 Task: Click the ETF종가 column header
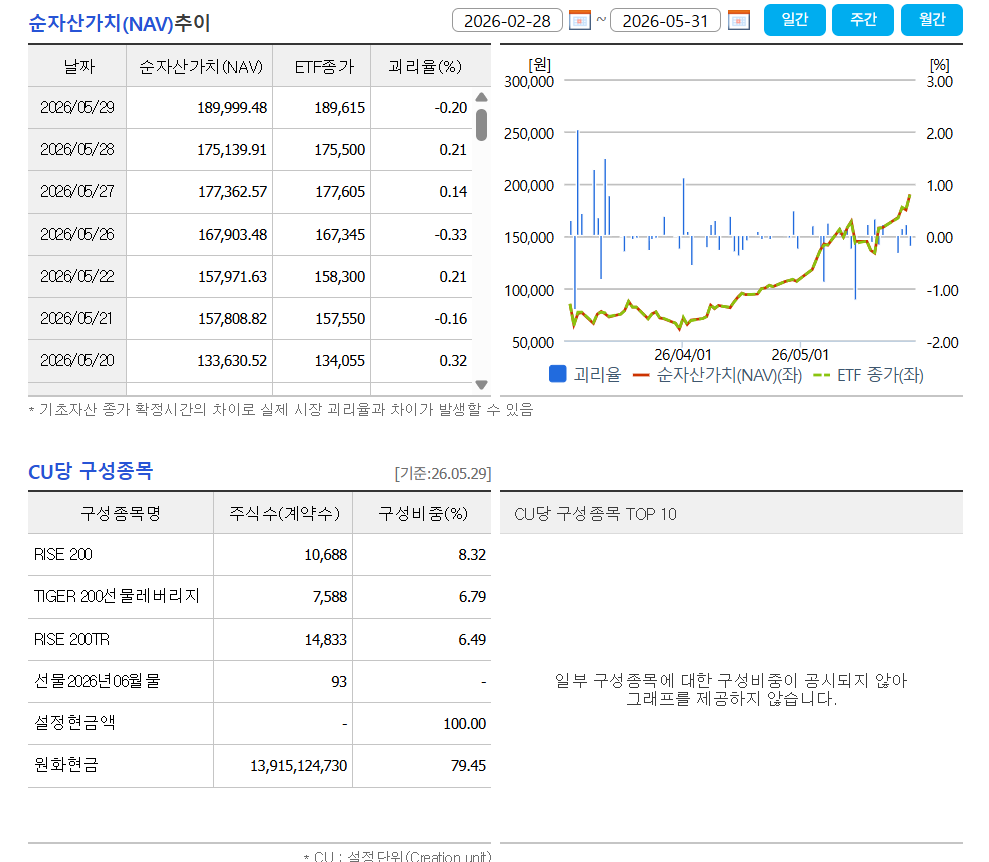324,66
